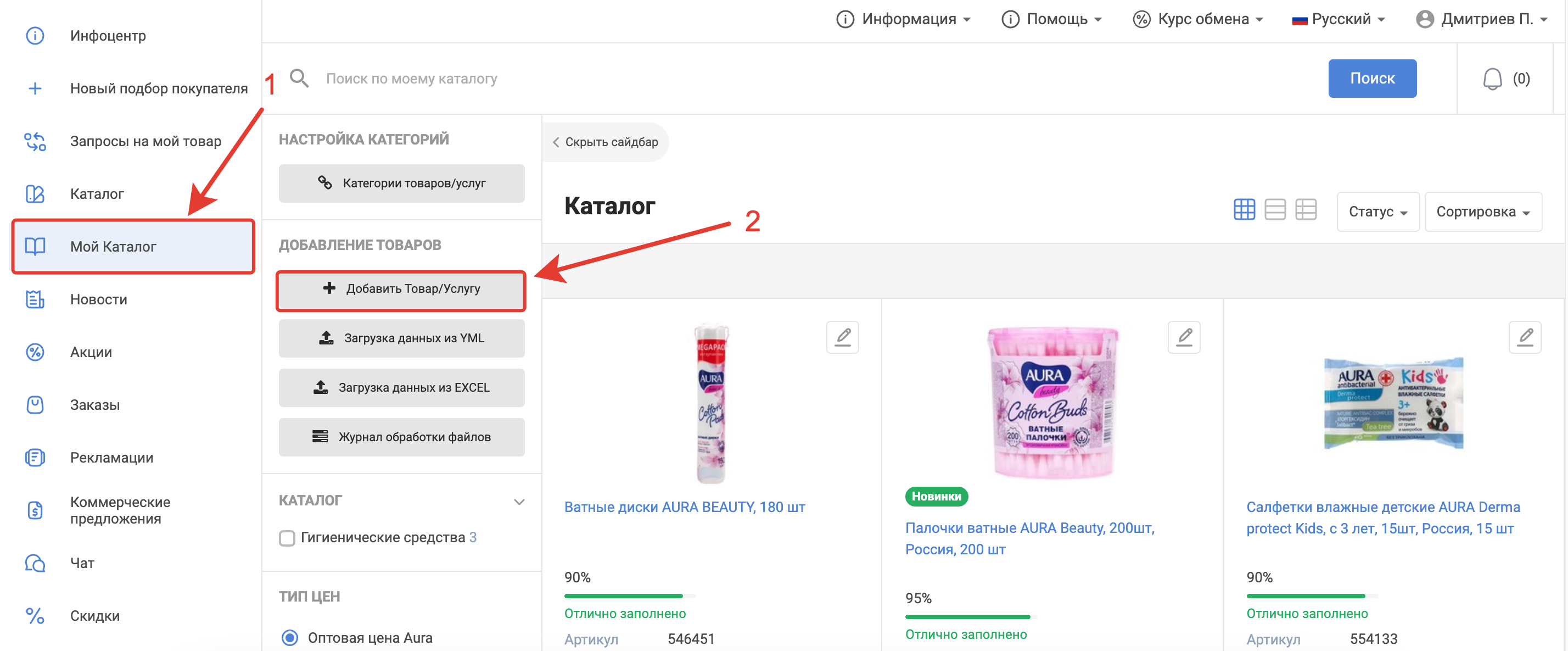Switch to grid view layout icon
The height and width of the screenshot is (651, 1568).
pyautogui.click(x=1244, y=209)
